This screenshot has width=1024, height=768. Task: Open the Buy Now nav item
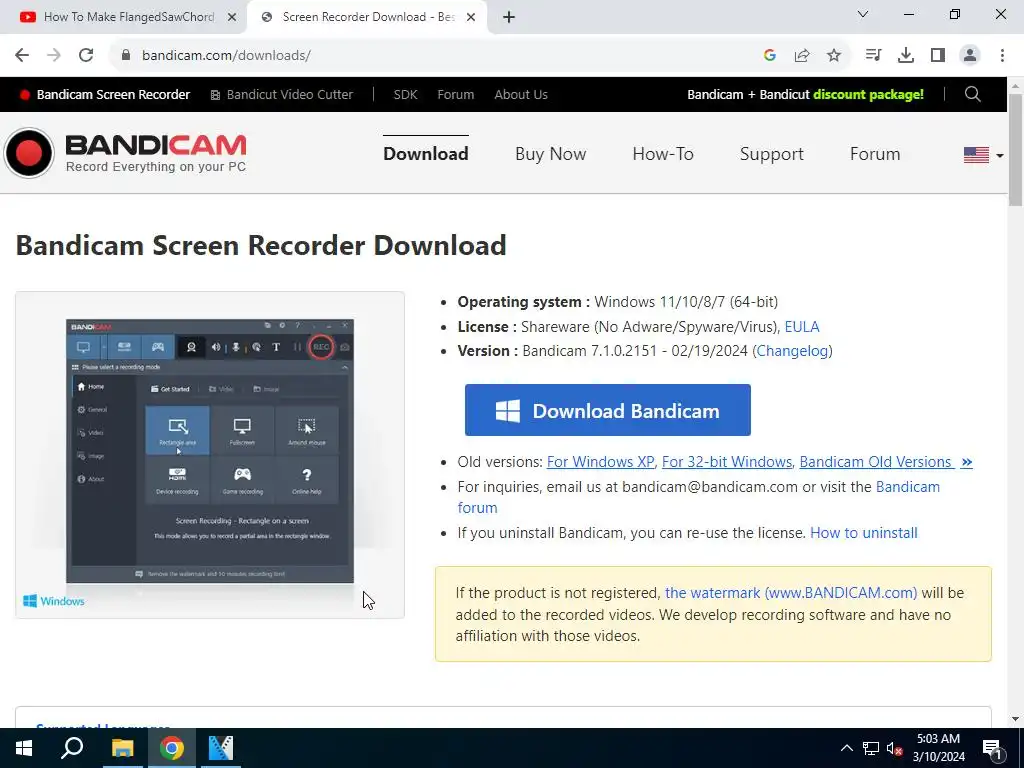point(551,153)
